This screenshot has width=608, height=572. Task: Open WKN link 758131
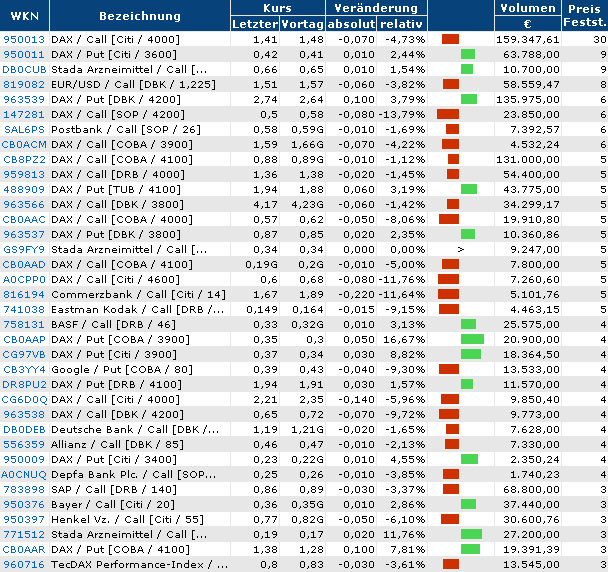pos(24,325)
